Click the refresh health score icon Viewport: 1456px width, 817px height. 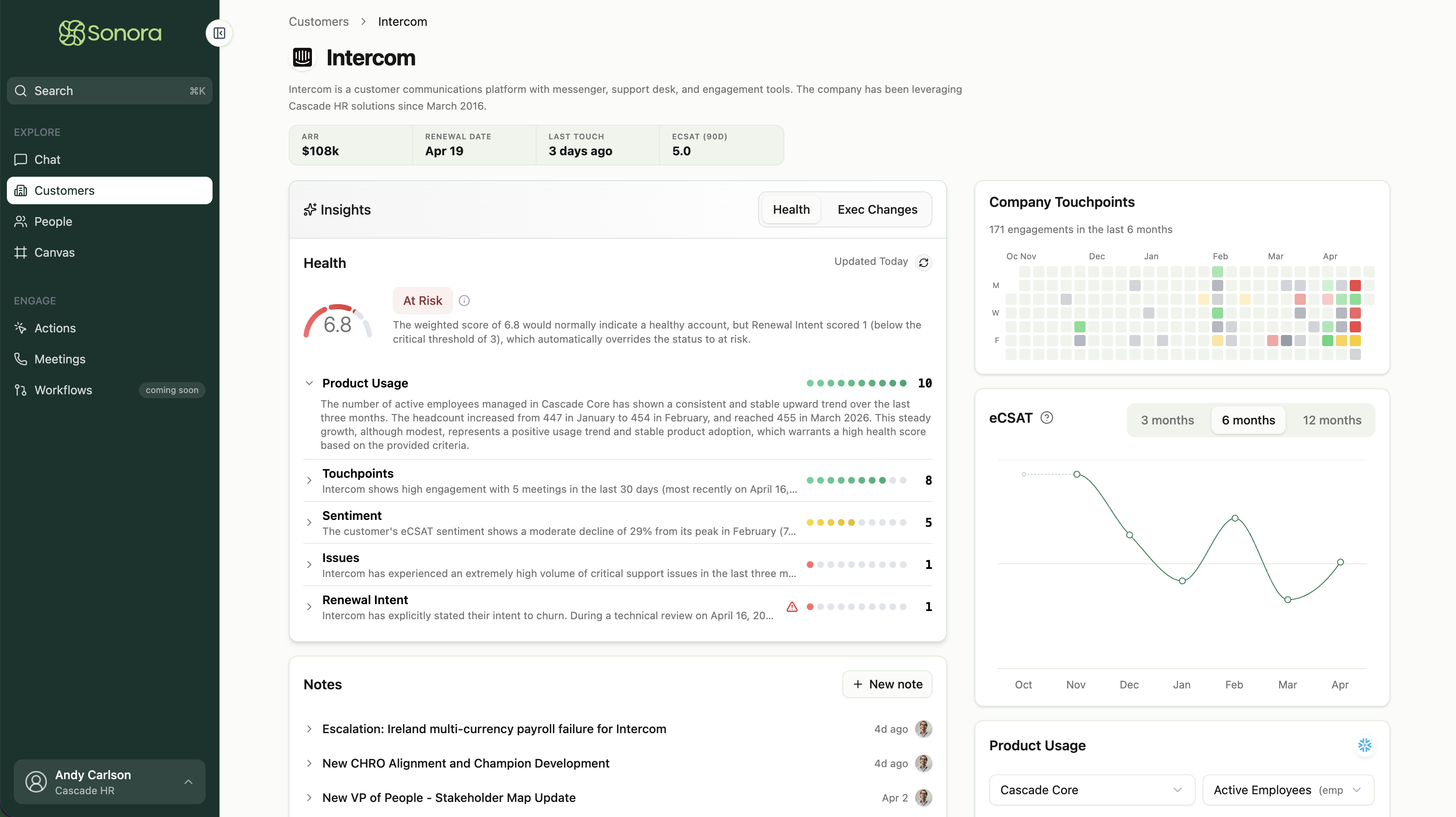coord(924,263)
